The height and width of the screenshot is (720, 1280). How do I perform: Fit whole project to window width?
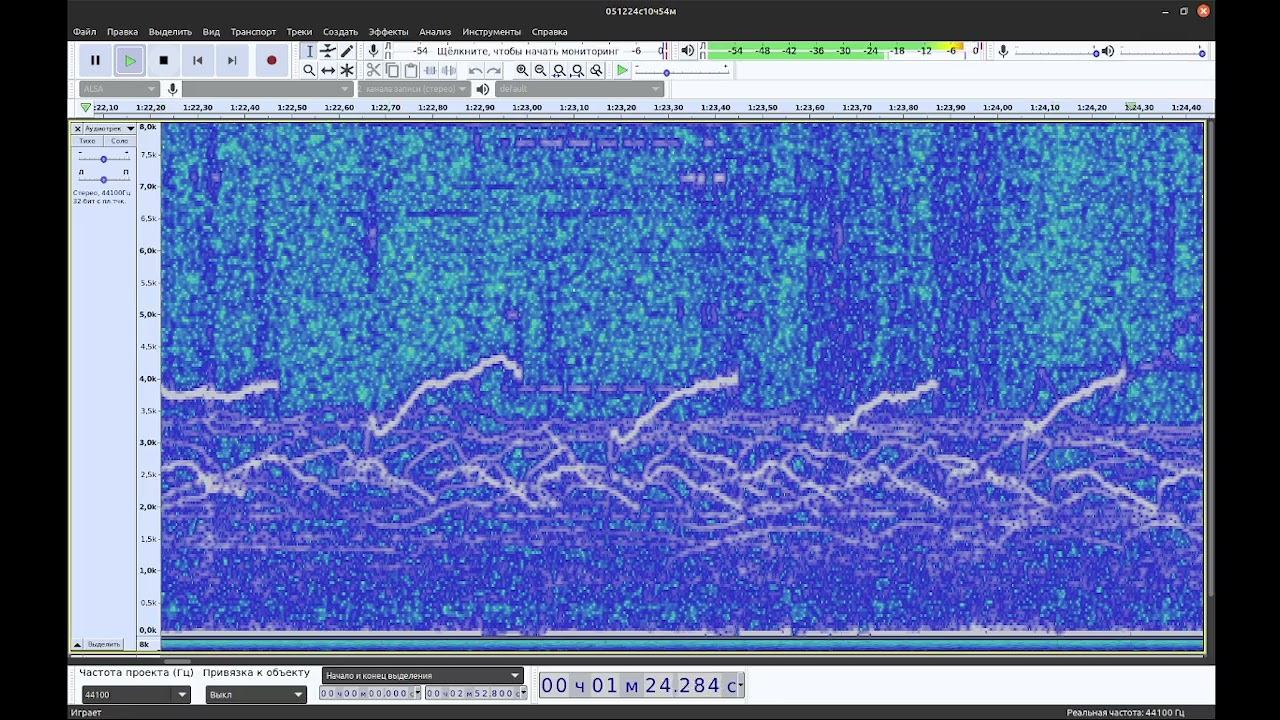[x=578, y=70]
